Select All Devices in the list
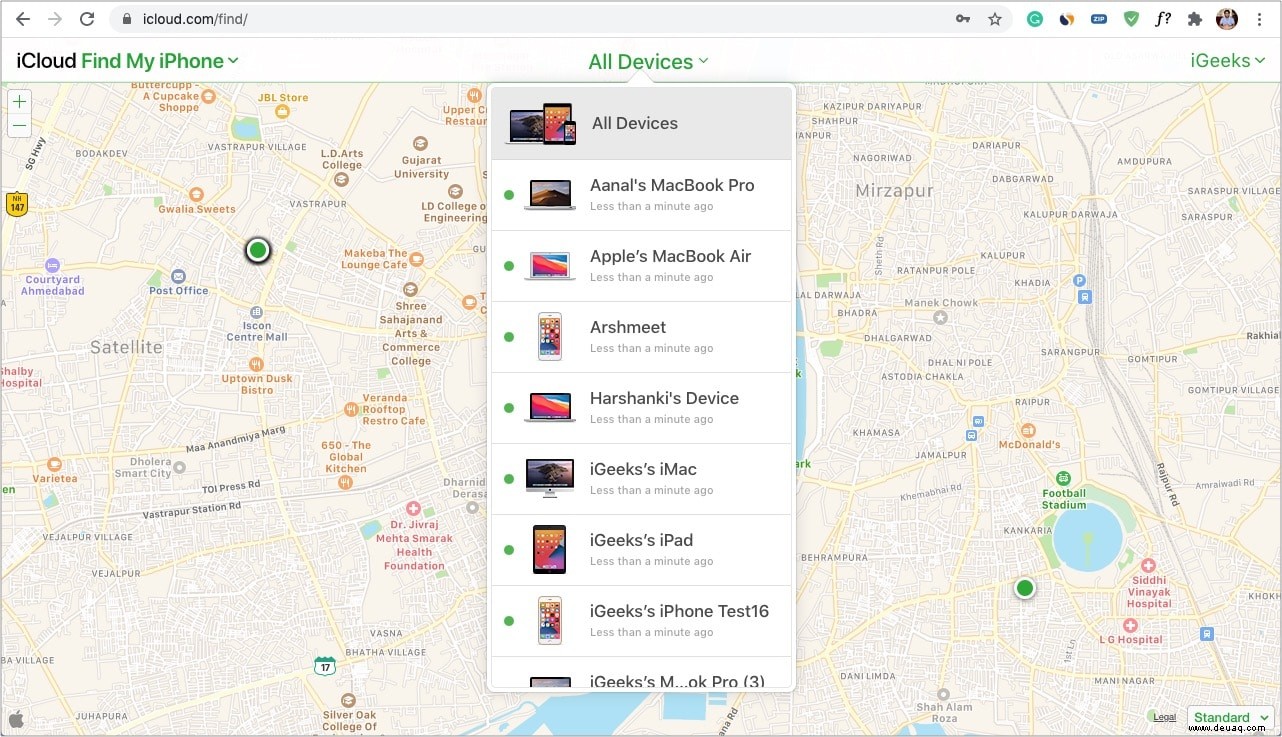This screenshot has width=1282, height=737. 641,123
